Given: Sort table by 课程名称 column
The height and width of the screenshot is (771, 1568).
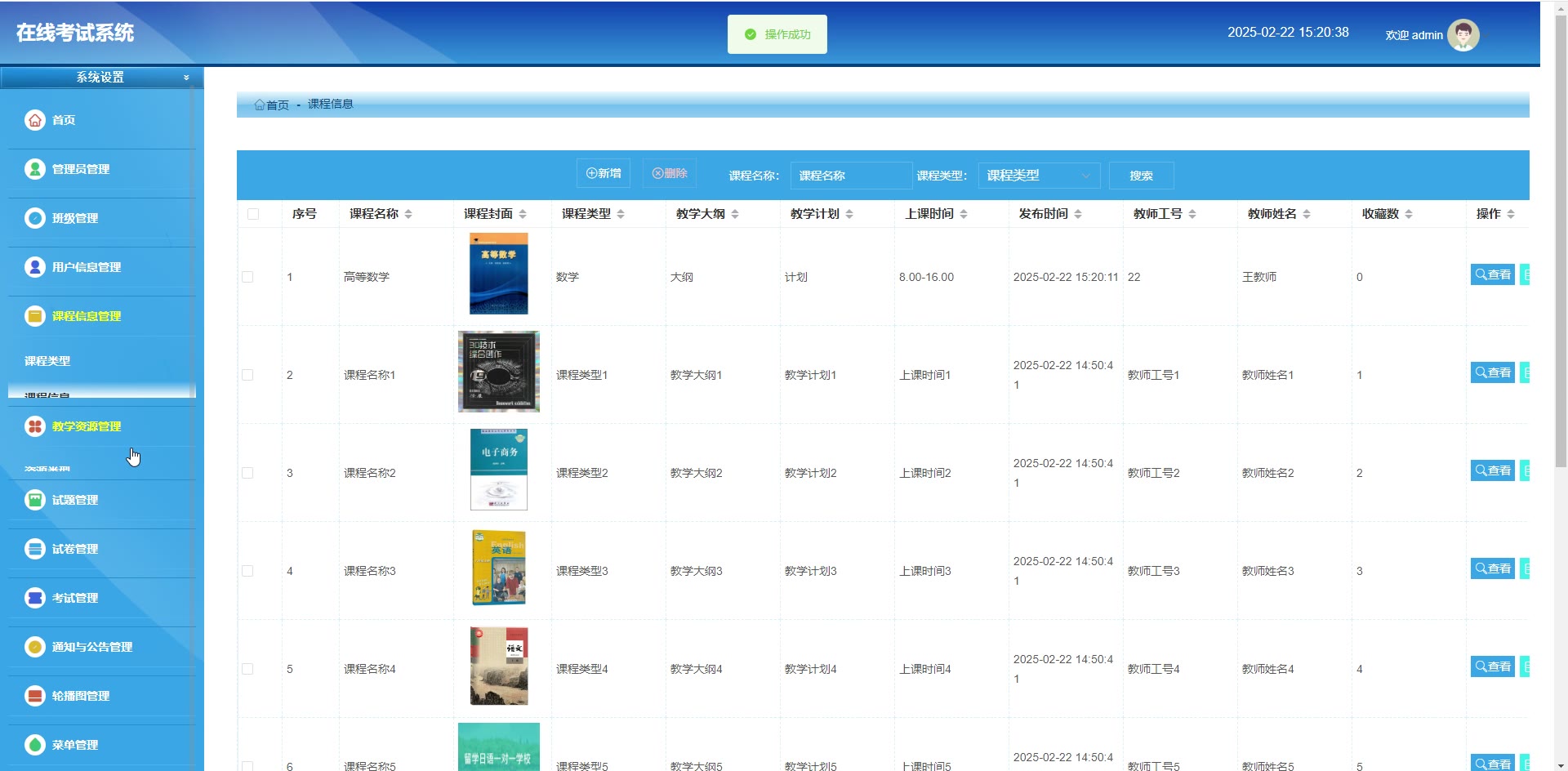Looking at the screenshot, I should [x=408, y=214].
